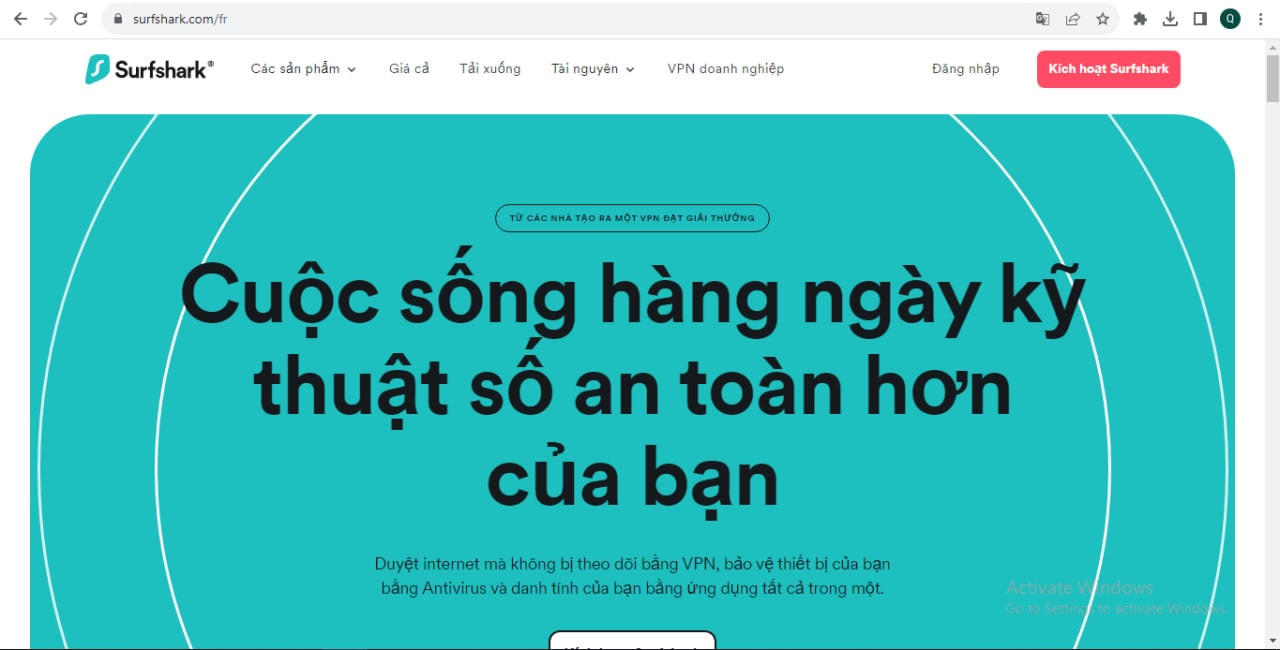The width and height of the screenshot is (1280, 650).
Task: Reload the current page
Action: click(x=81, y=19)
